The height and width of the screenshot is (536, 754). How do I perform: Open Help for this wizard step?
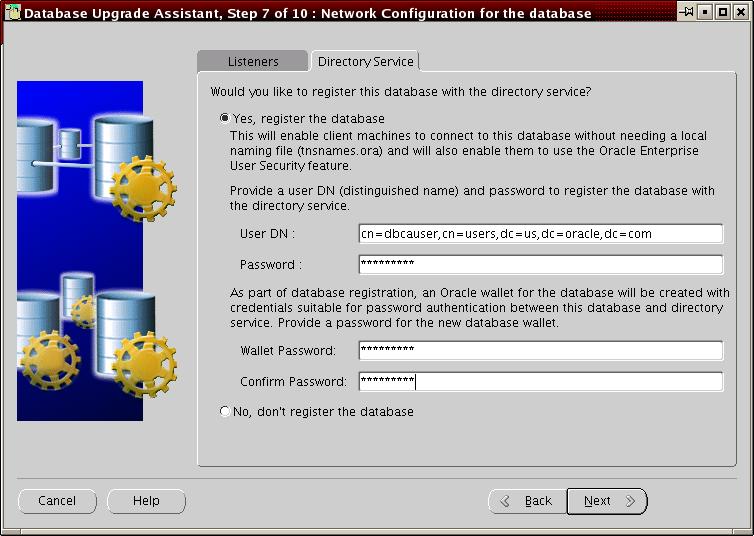click(x=146, y=501)
